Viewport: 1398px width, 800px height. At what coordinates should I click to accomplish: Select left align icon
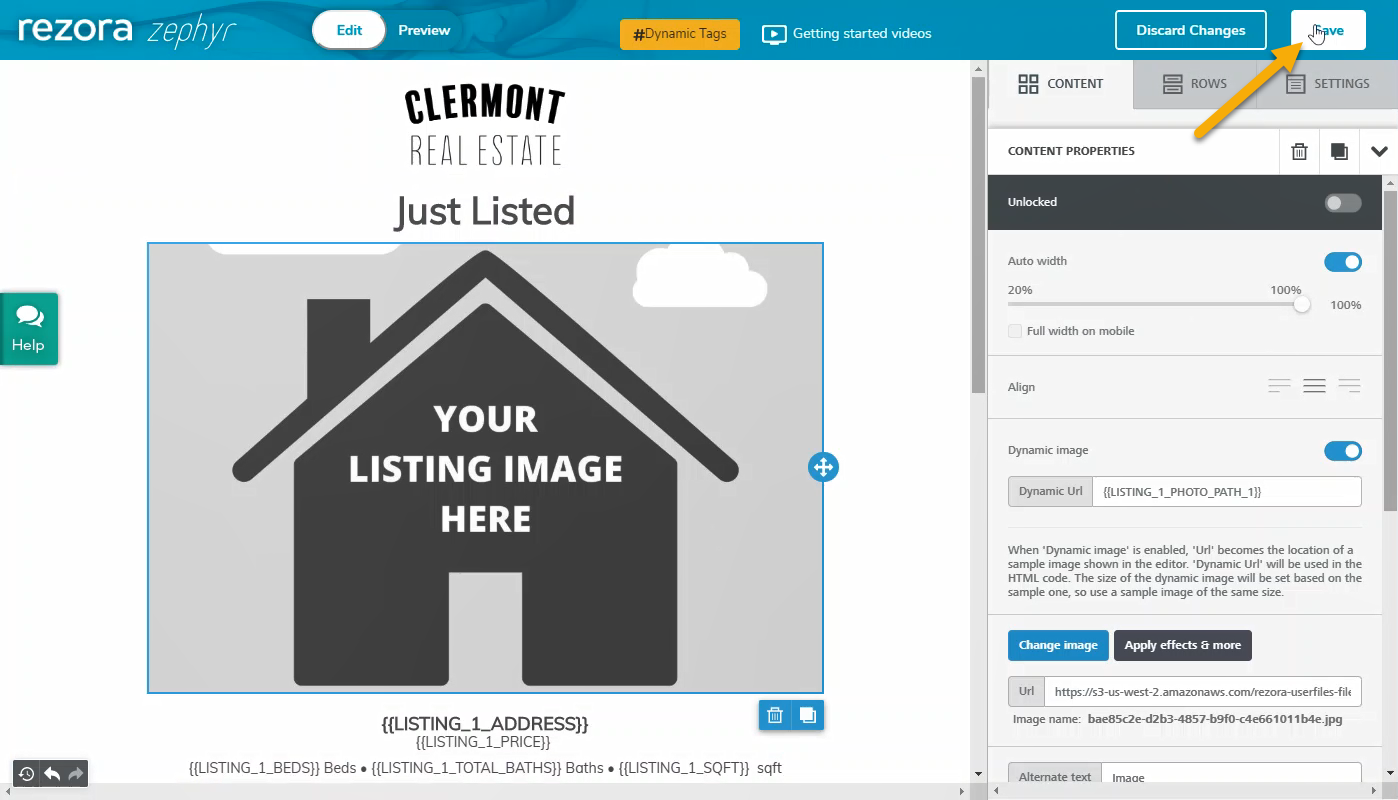pyautogui.click(x=1279, y=387)
